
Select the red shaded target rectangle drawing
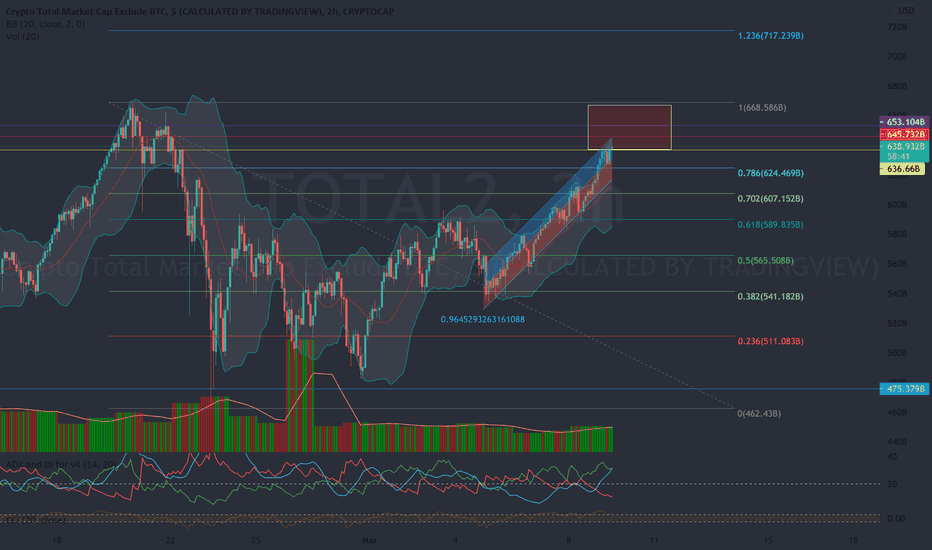629,127
